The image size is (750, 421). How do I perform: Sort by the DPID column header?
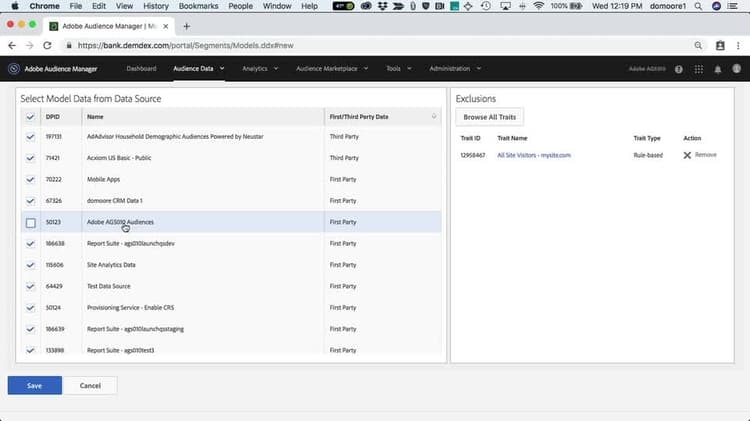pyautogui.click(x=53, y=117)
